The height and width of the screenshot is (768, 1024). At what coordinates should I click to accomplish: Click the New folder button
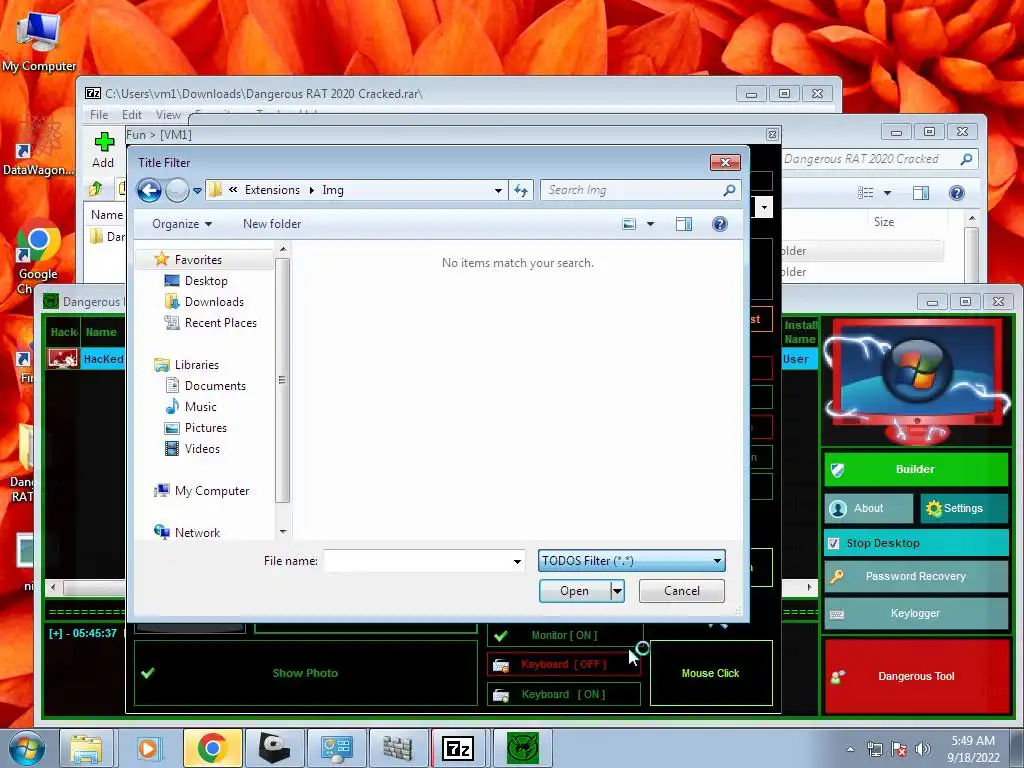click(x=272, y=224)
